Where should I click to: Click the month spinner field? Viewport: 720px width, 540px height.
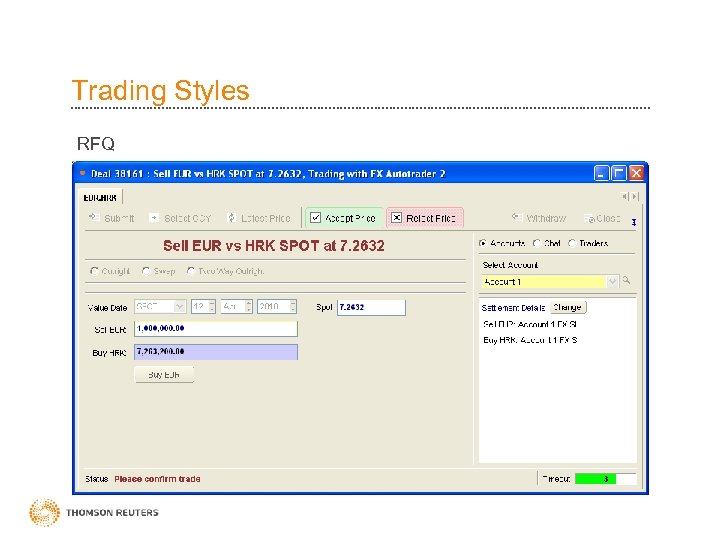[236, 307]
